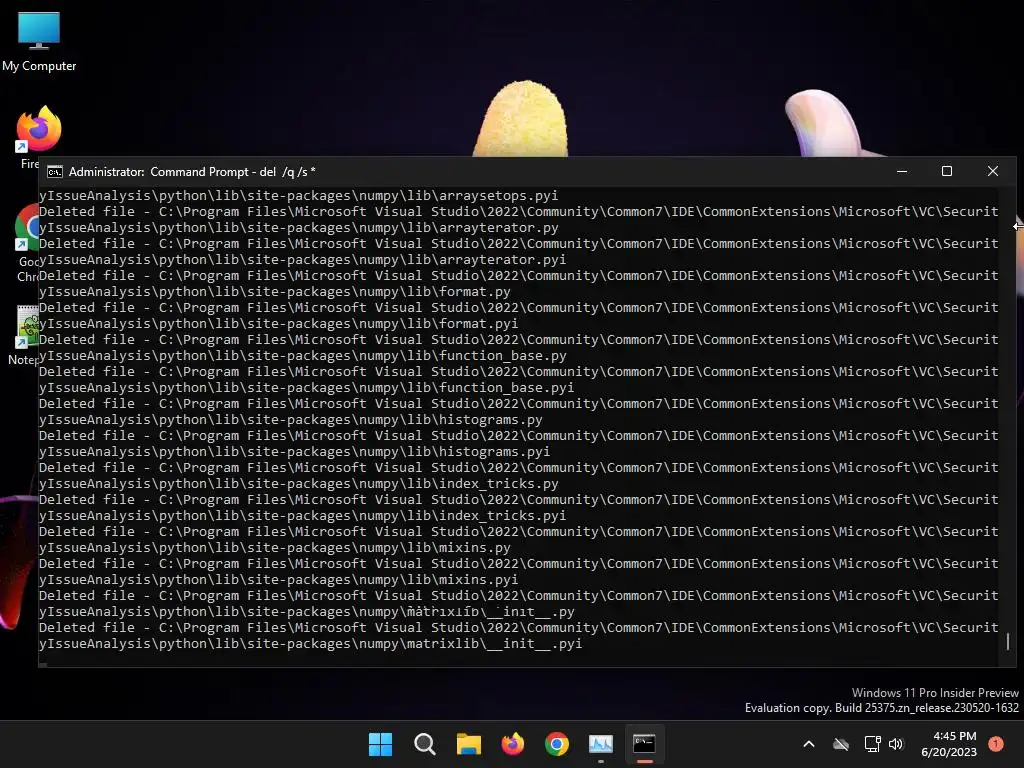Open the Windows Start menu
The width and height of the screenshot is (1024, 768).
coord(380,744)
